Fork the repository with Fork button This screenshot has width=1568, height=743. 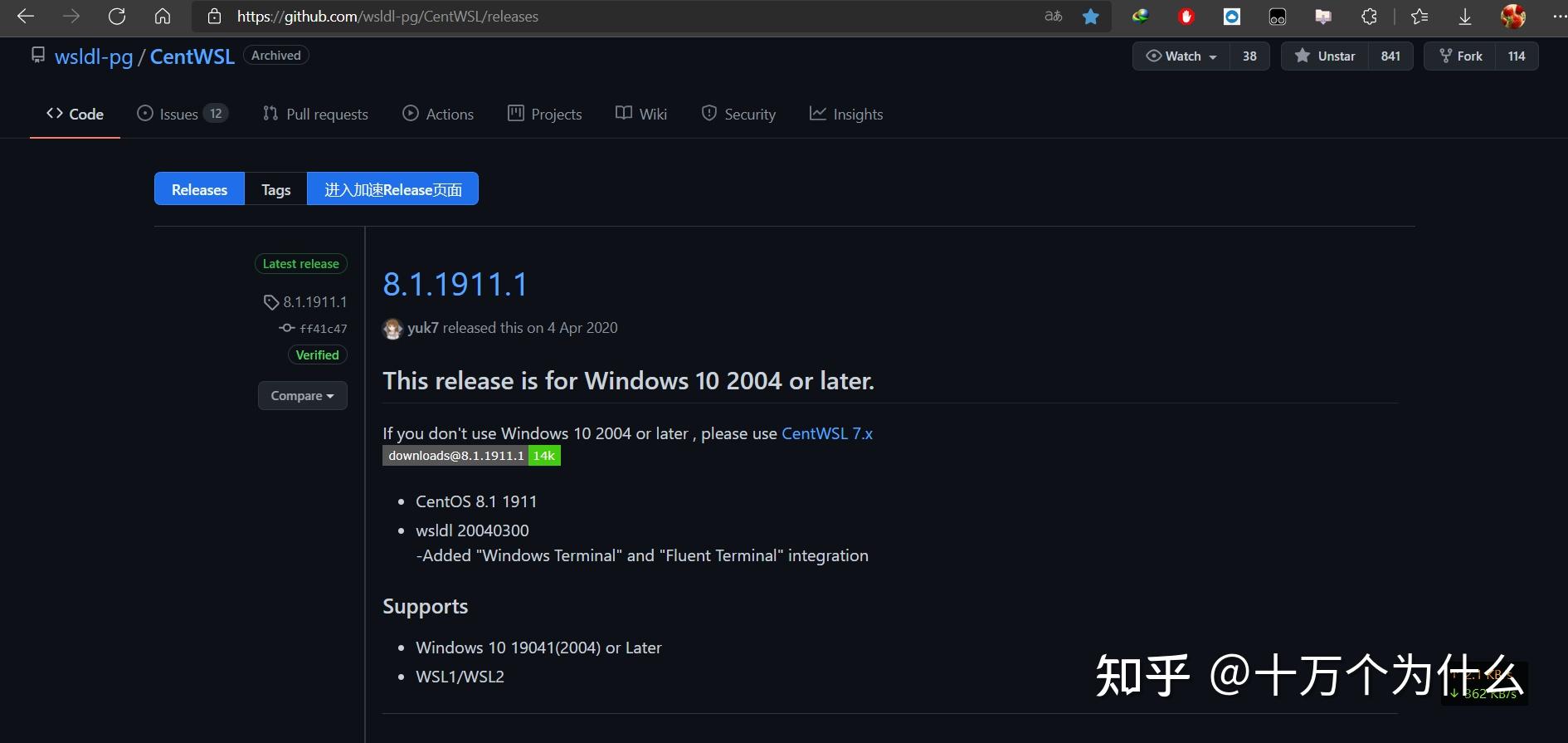click(1460, 56)
